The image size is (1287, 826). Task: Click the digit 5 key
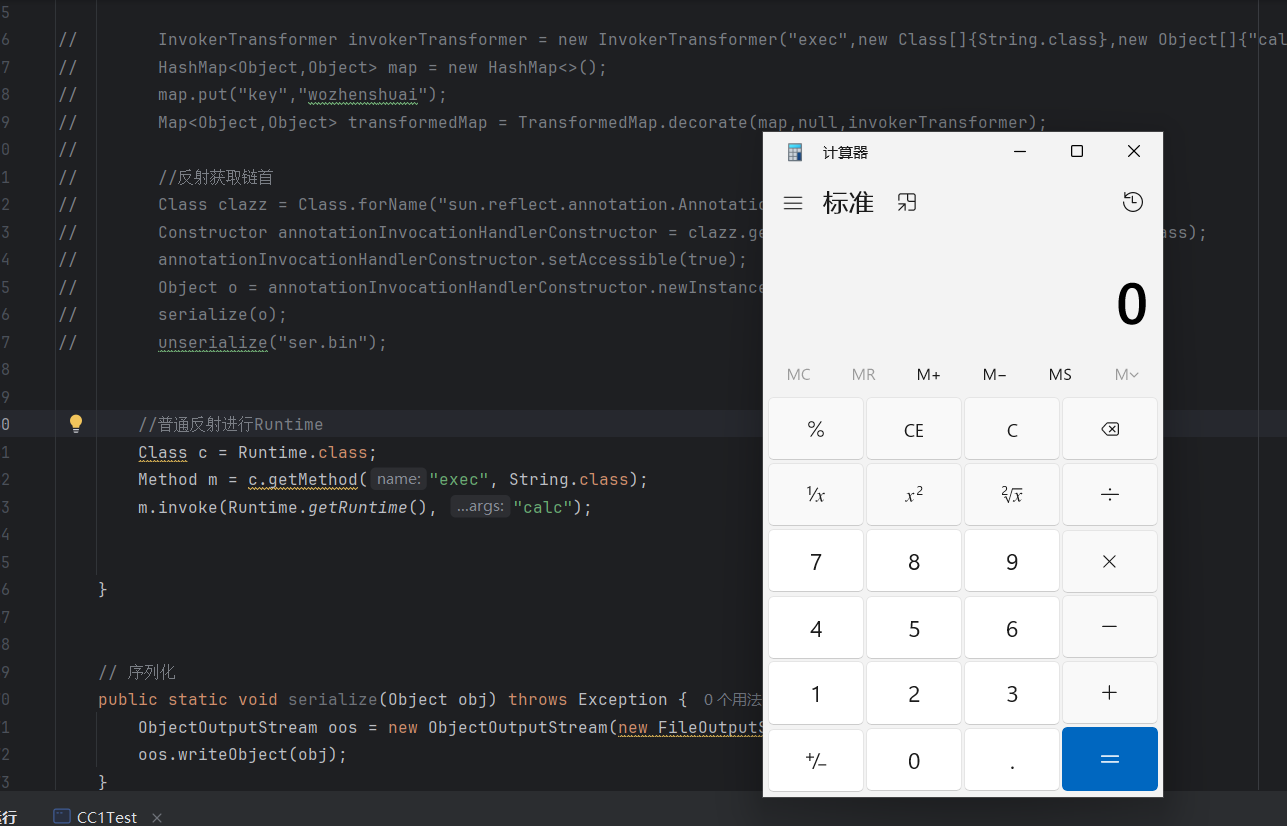[x=914, y=627]
